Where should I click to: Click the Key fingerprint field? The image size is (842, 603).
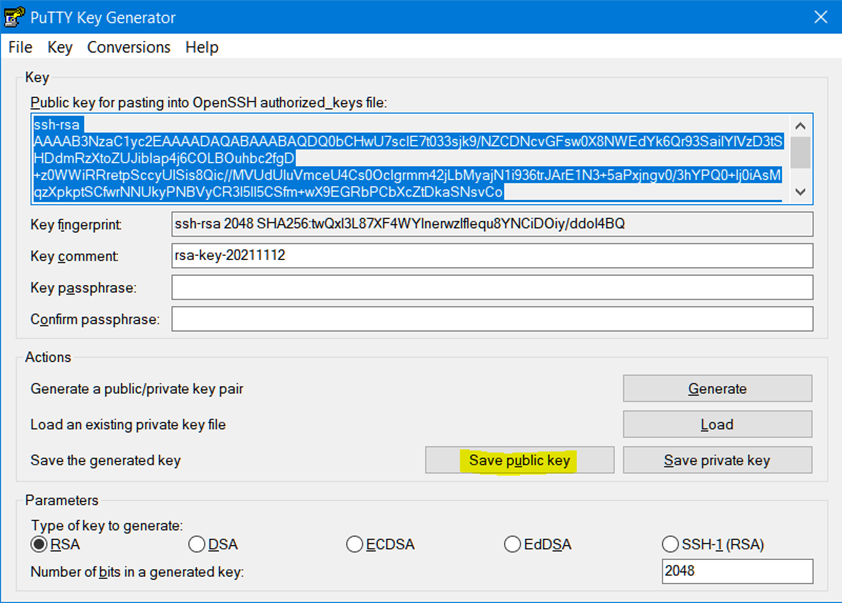click(492, 224)
